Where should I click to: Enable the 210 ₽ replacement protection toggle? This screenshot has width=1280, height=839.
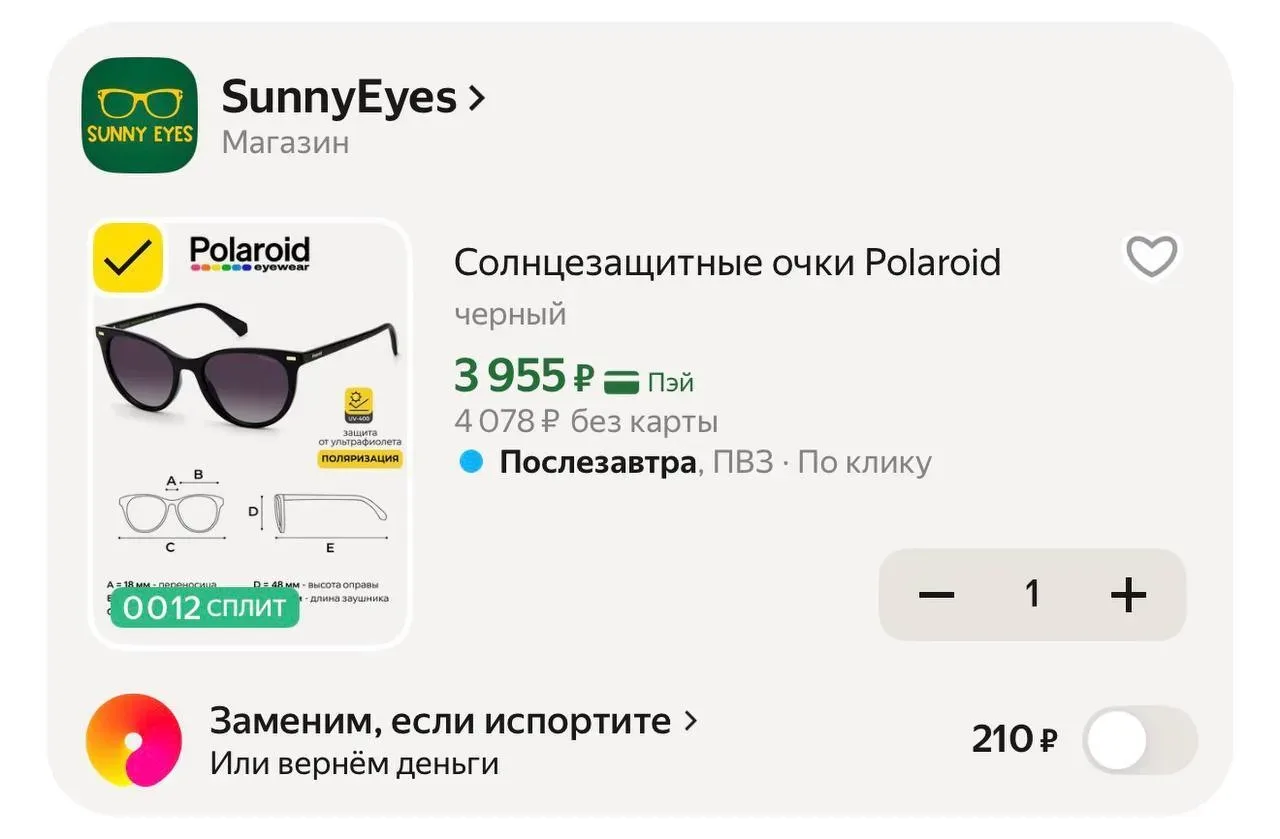tap(1140, 740)
